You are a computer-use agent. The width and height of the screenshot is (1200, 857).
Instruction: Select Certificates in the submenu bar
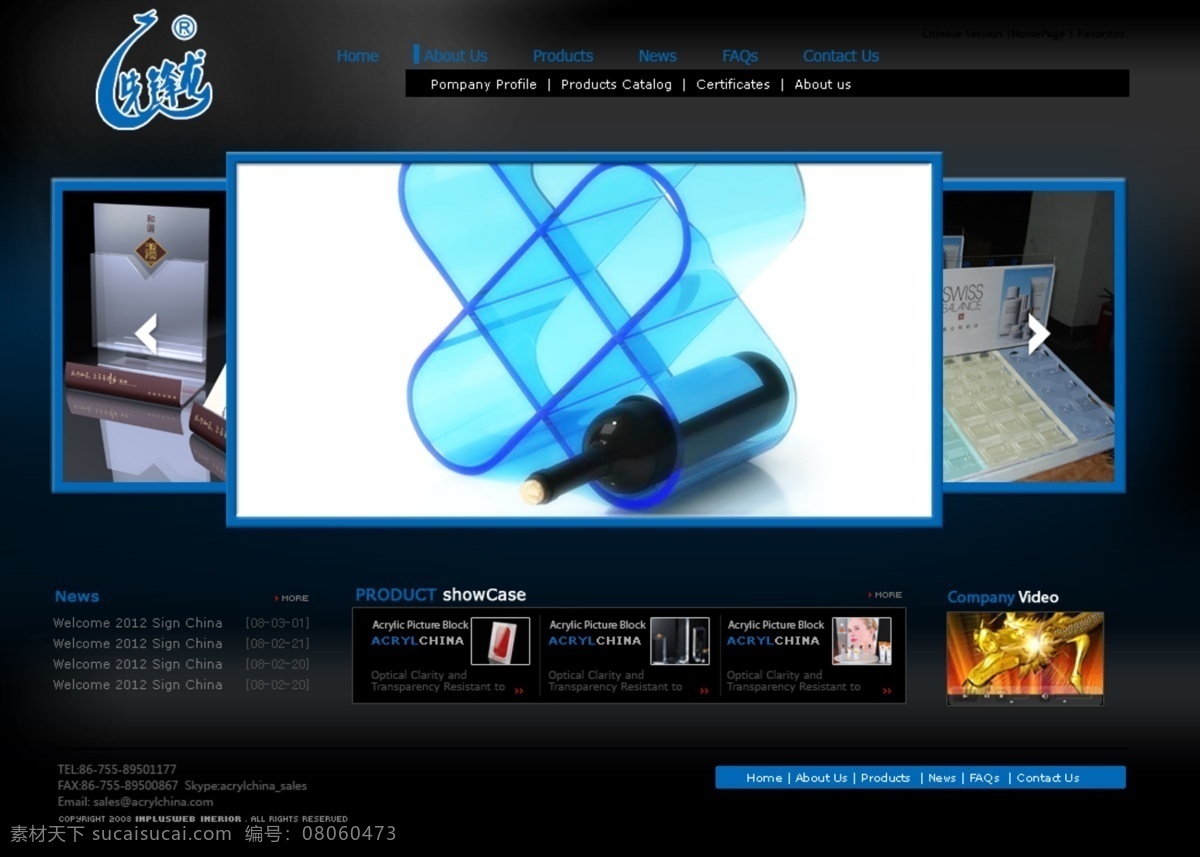click(733, 85)
